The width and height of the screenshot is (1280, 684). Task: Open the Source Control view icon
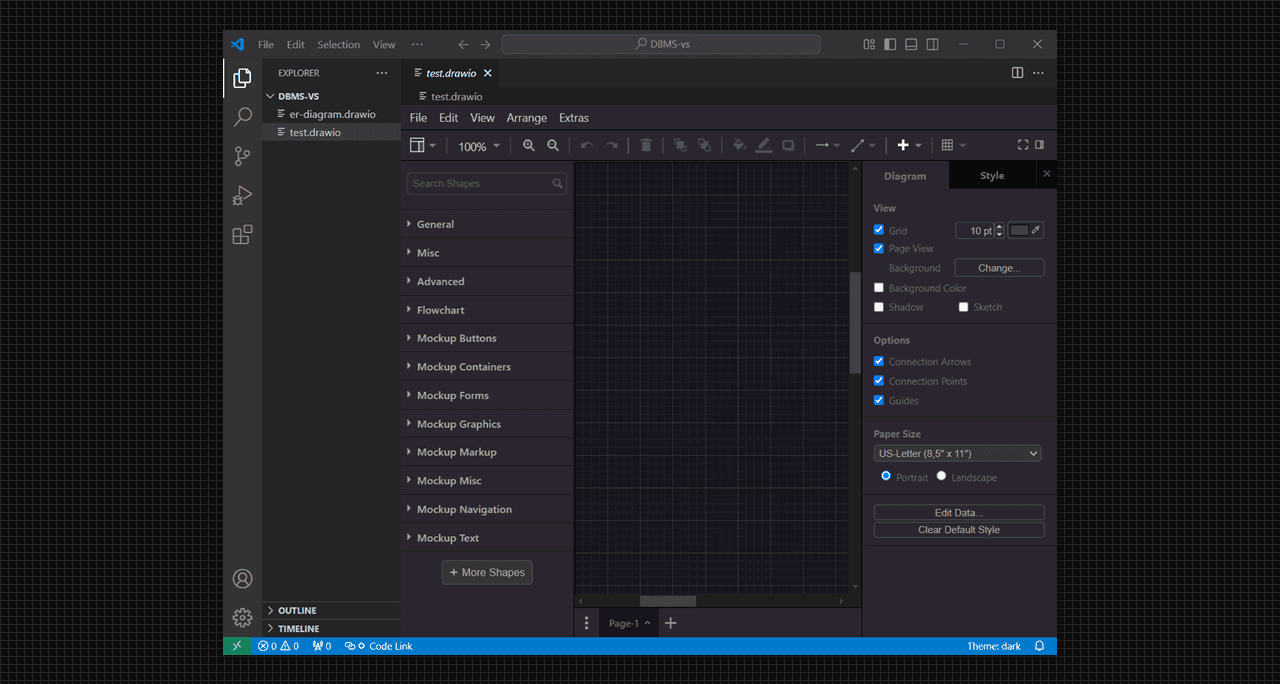click(x=242, y=156)
